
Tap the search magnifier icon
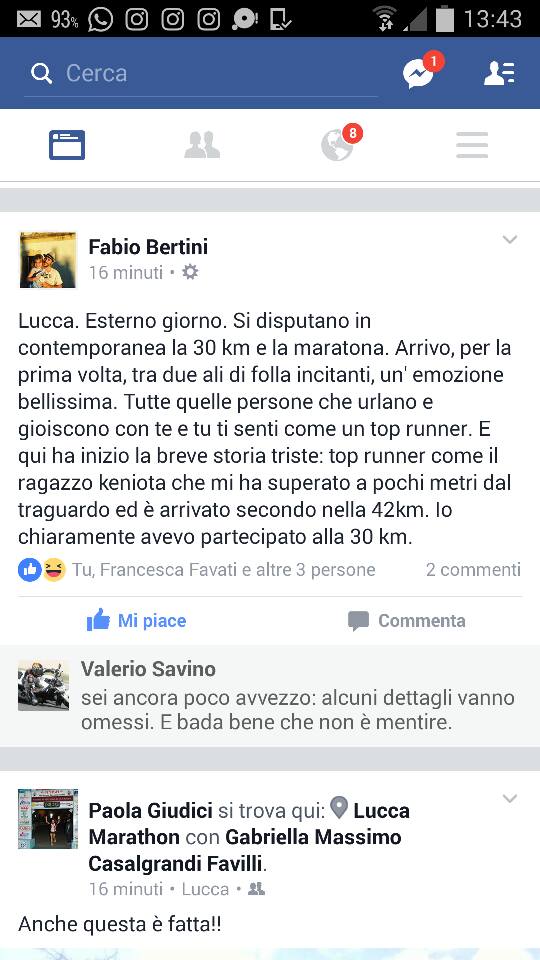click(41, 74)
